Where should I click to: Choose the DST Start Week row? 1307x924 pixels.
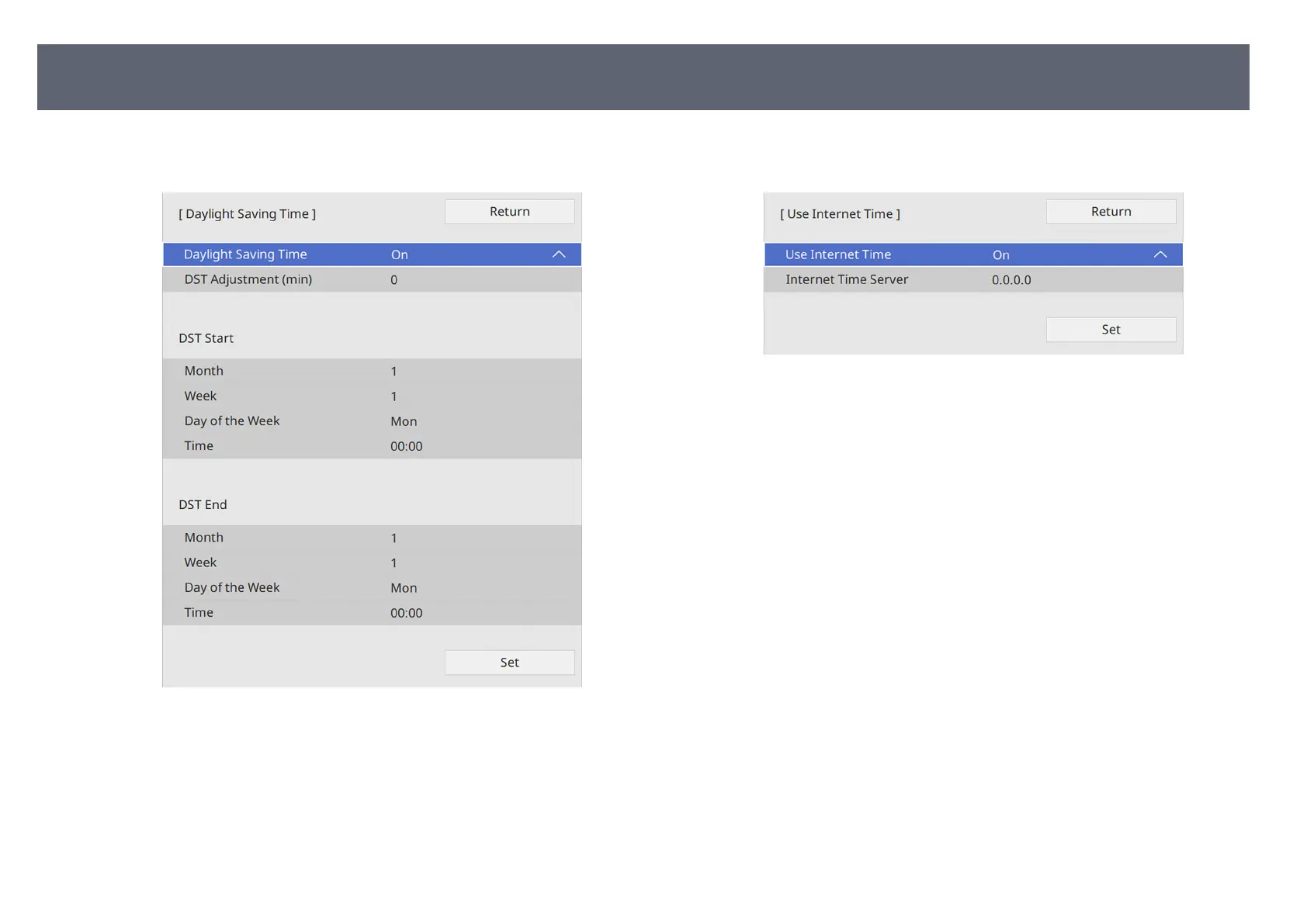[372, 396]
